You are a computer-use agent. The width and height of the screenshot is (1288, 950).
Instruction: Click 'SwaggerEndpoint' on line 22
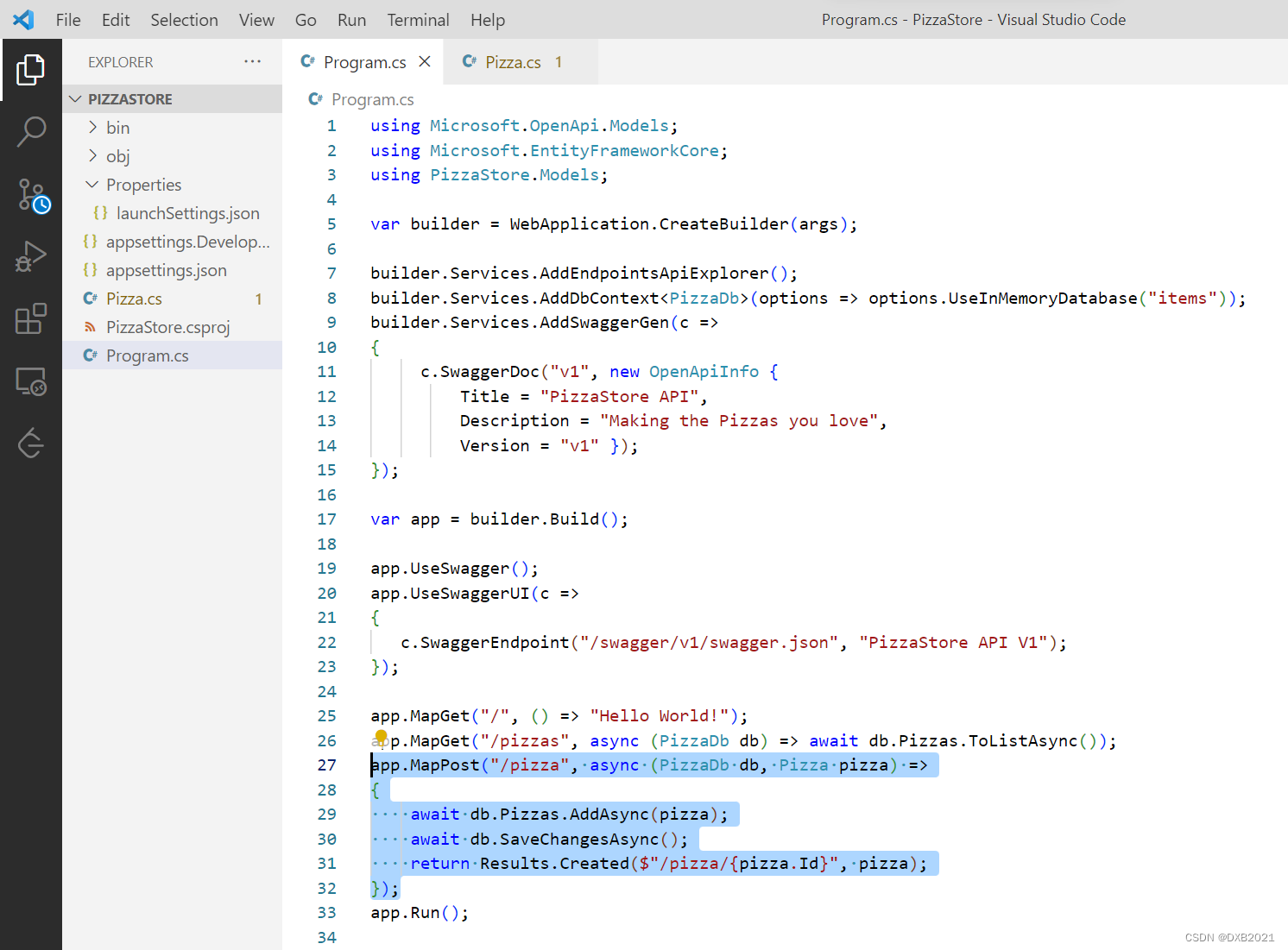tap(495, 643)
